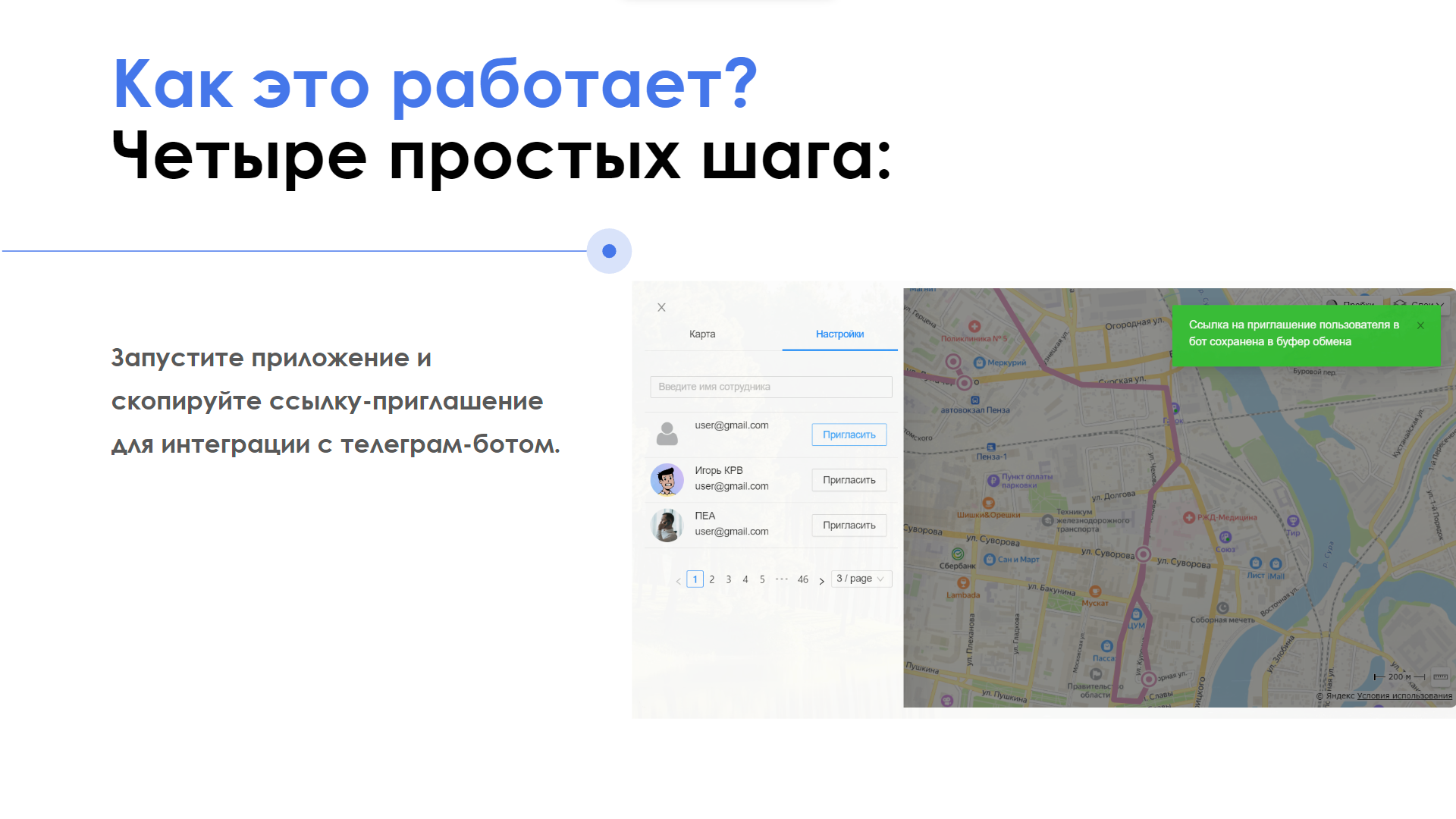
Task: Select page 2 in pagination
Action: (712, 579)
